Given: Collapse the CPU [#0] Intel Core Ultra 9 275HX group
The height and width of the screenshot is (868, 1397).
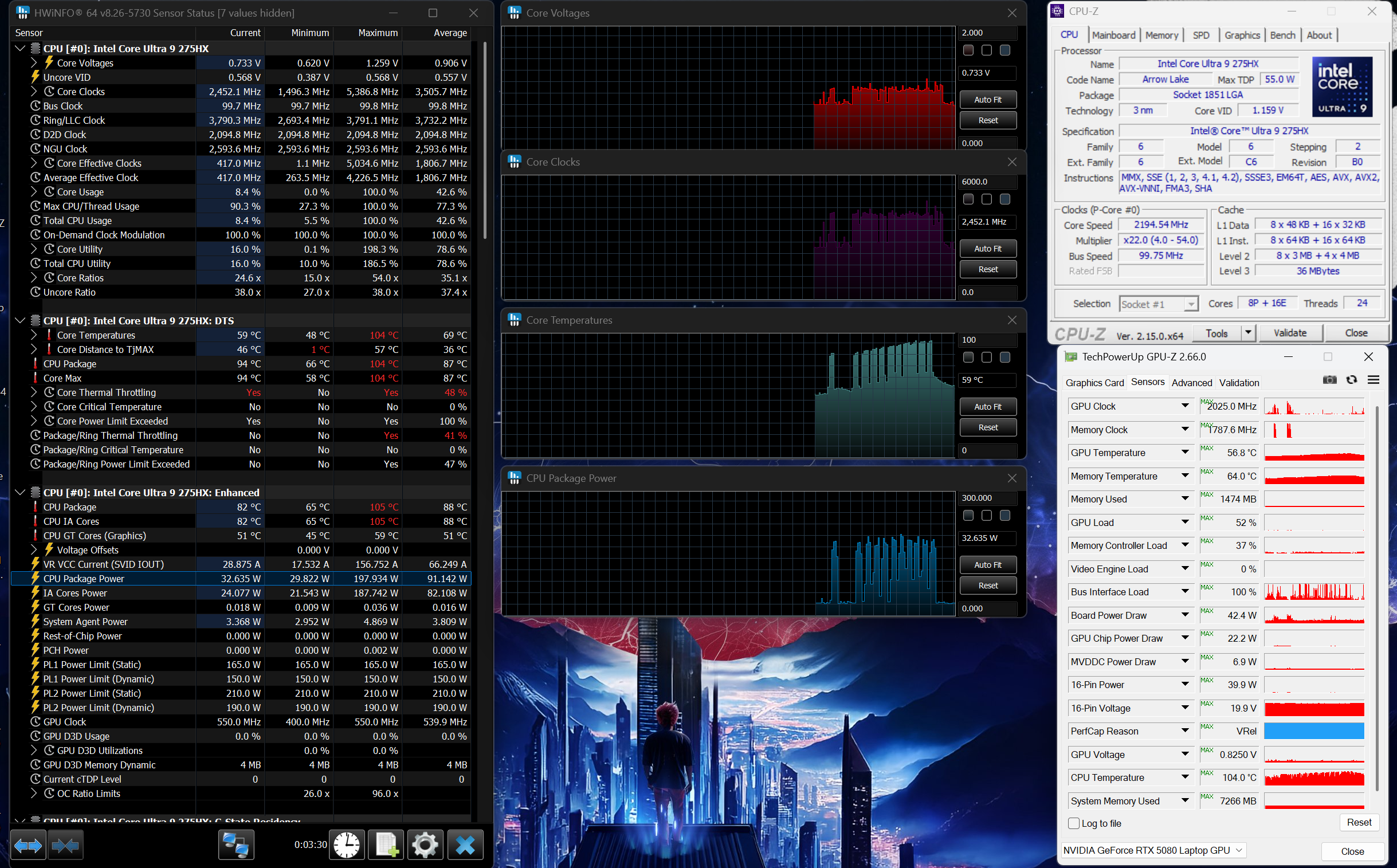Looking at the screenshot, I should [19, 48].
